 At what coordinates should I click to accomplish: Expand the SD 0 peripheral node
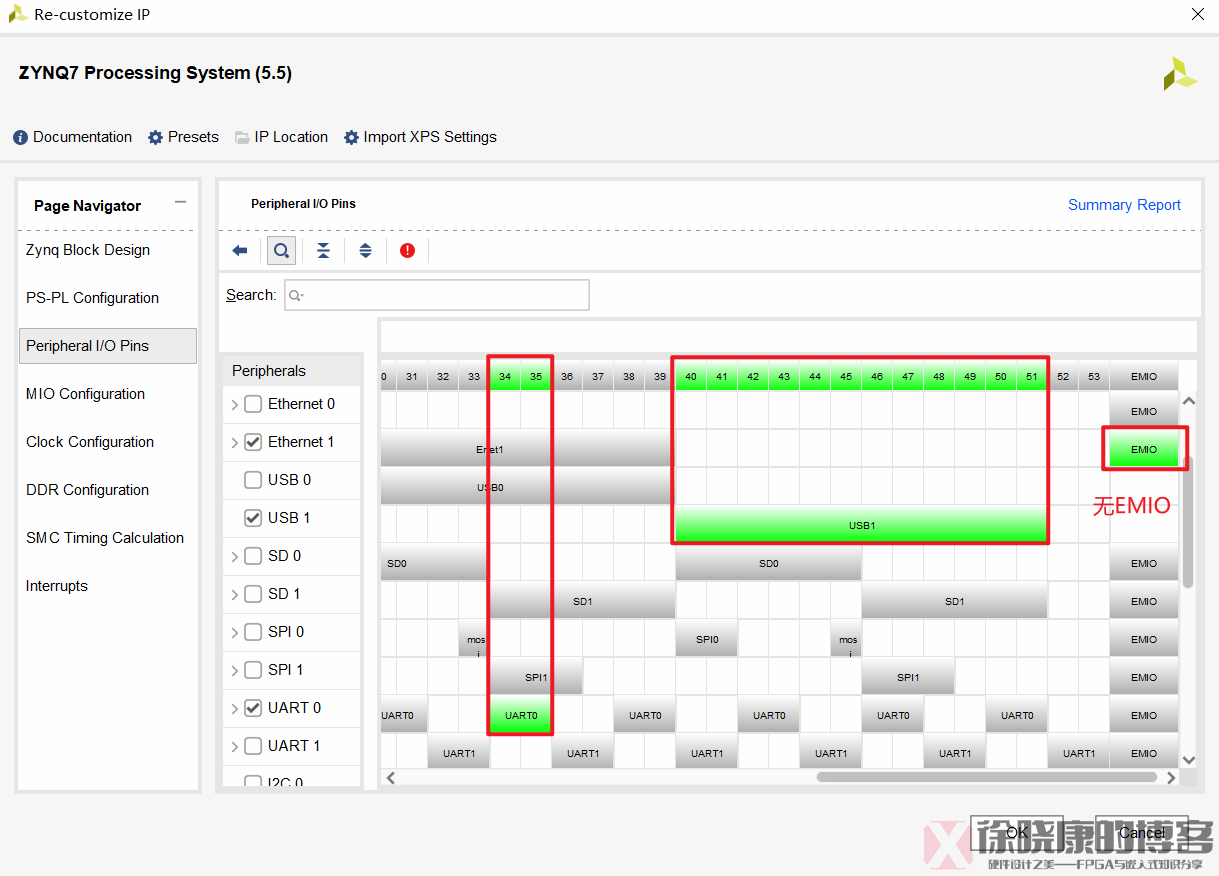click(235, 557)
